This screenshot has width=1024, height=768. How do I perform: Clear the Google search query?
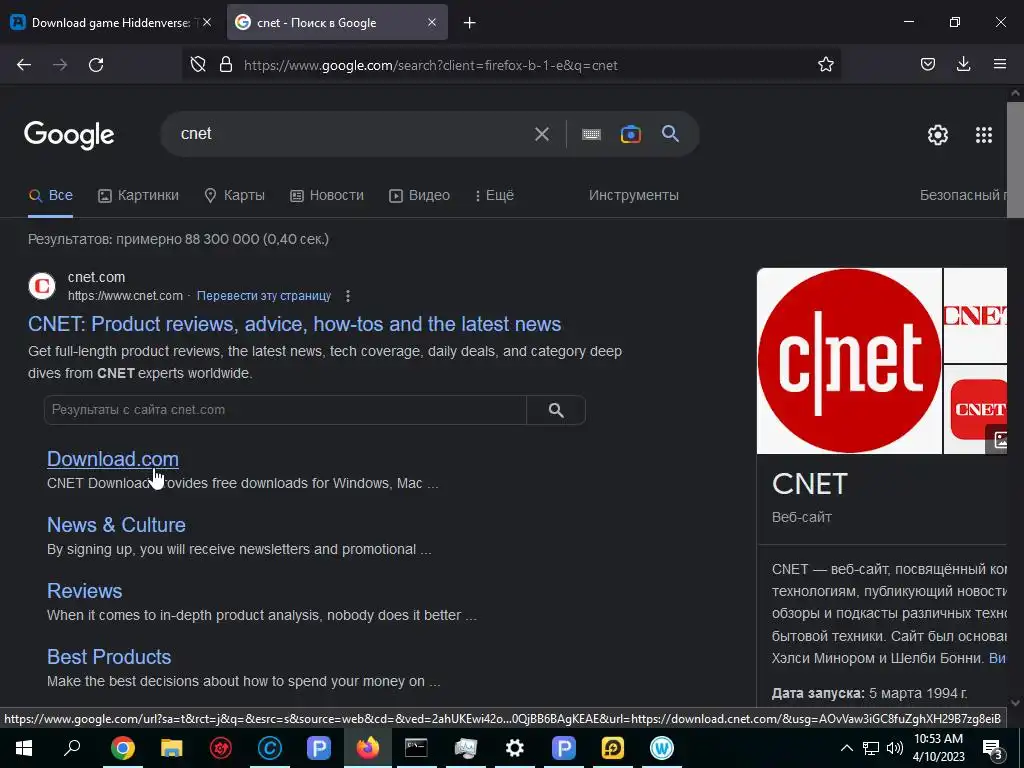[541, 135]
